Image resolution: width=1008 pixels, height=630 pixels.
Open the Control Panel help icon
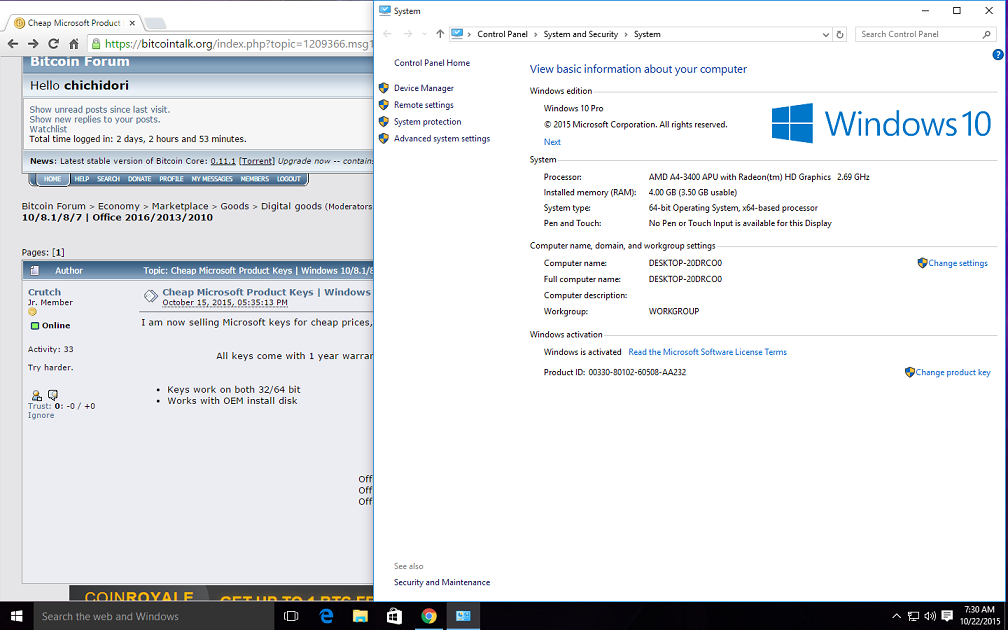coord(998,55)
